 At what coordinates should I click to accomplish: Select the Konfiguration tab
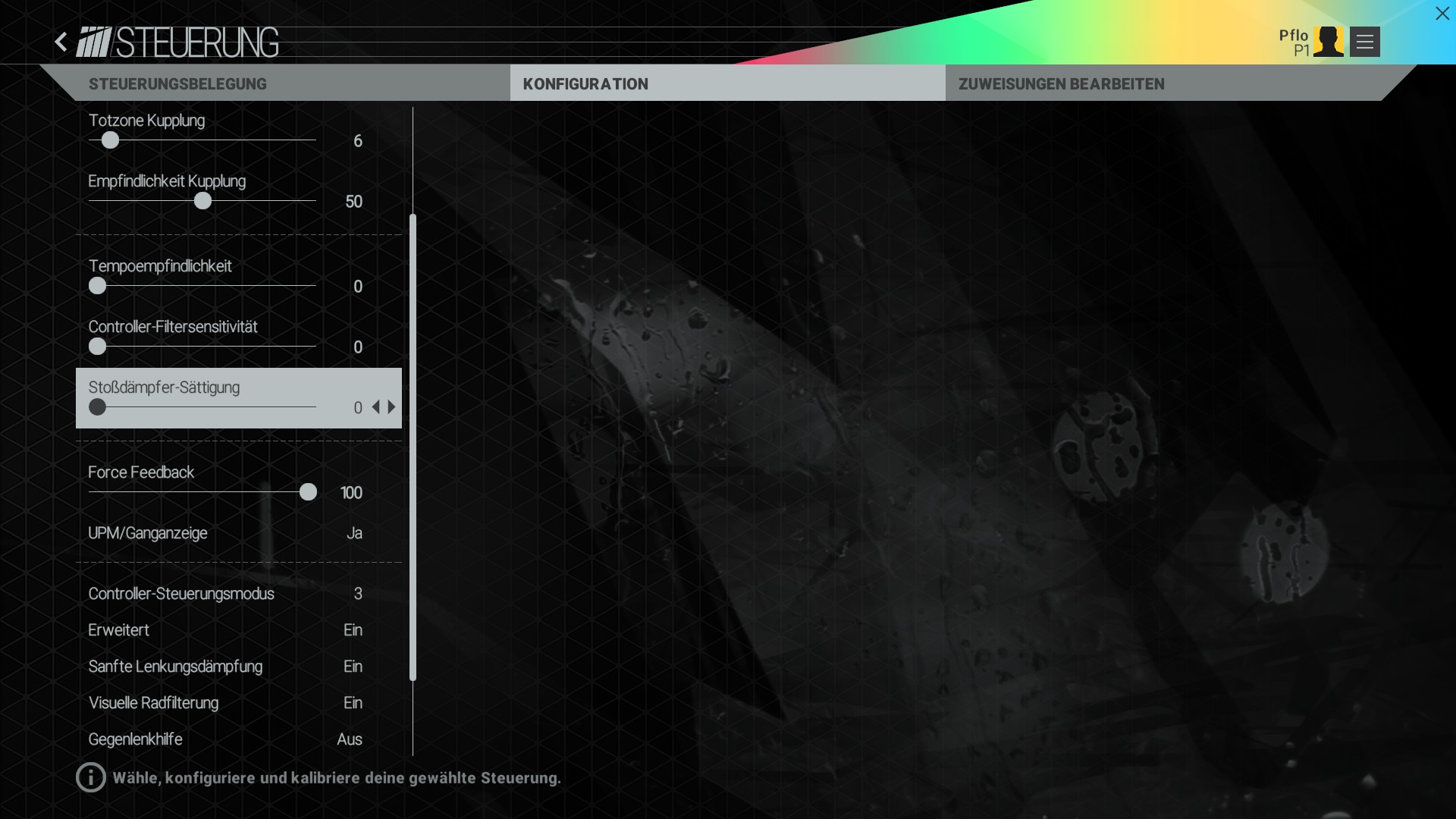point(585,84)
